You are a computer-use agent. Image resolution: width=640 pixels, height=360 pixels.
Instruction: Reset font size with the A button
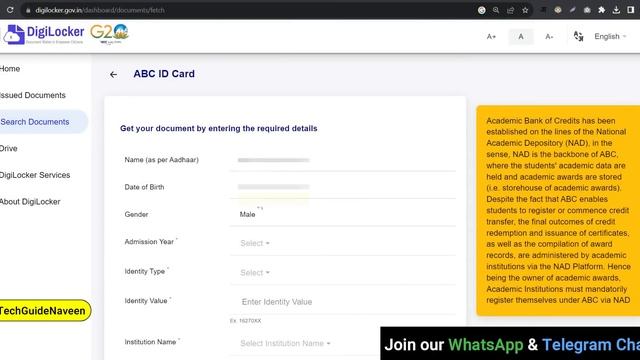click(x=521, y=37)
